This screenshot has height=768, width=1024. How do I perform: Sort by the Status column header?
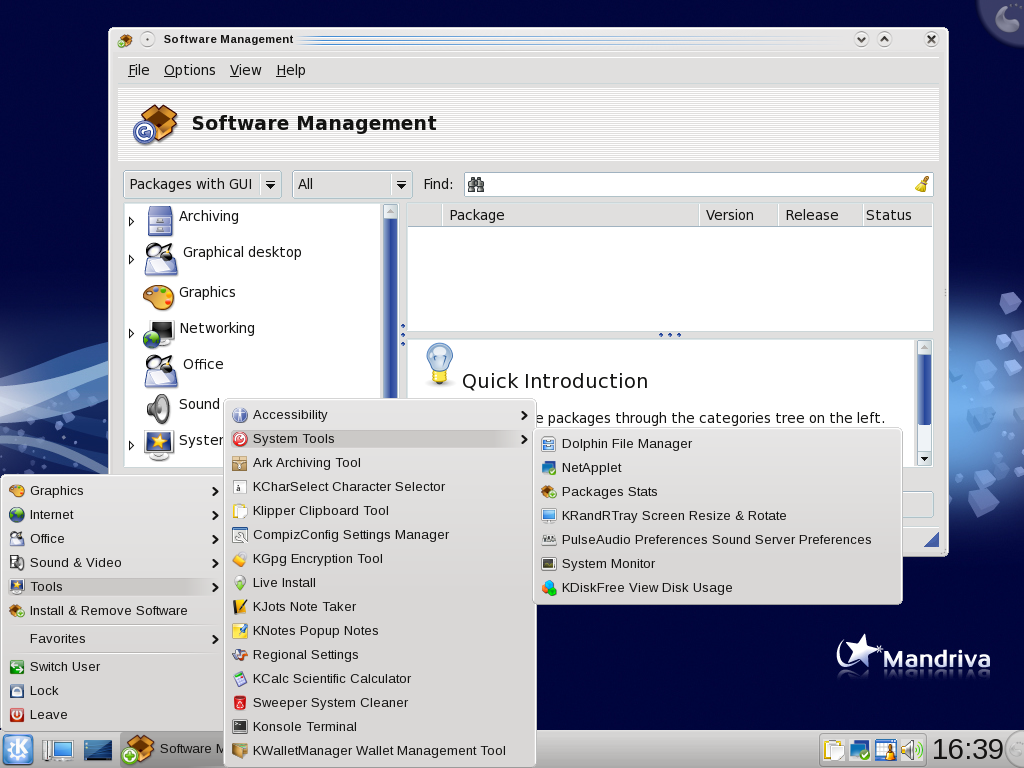(x=897, y=215)
